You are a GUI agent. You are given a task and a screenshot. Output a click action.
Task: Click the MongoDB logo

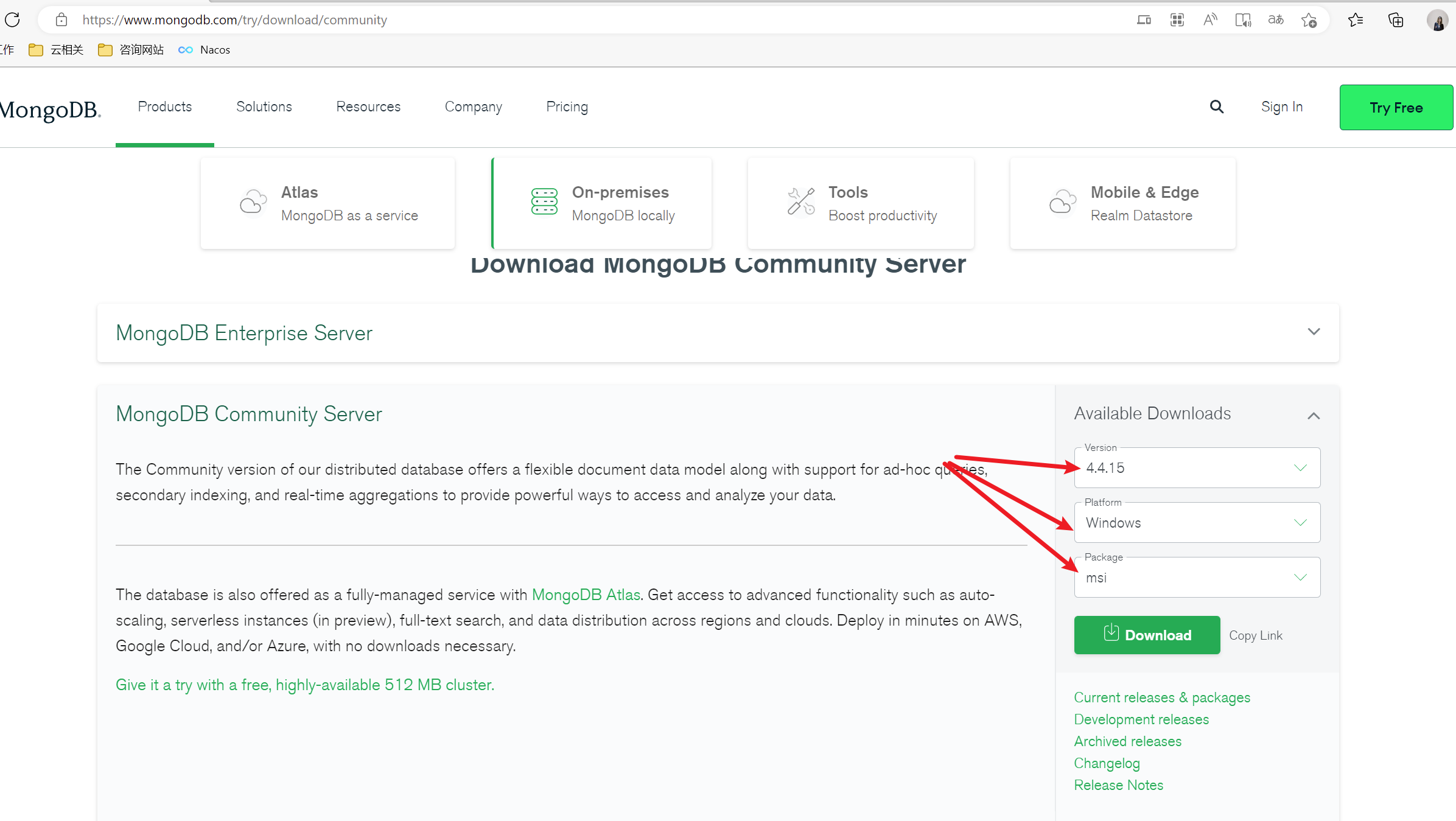[50, 110]
